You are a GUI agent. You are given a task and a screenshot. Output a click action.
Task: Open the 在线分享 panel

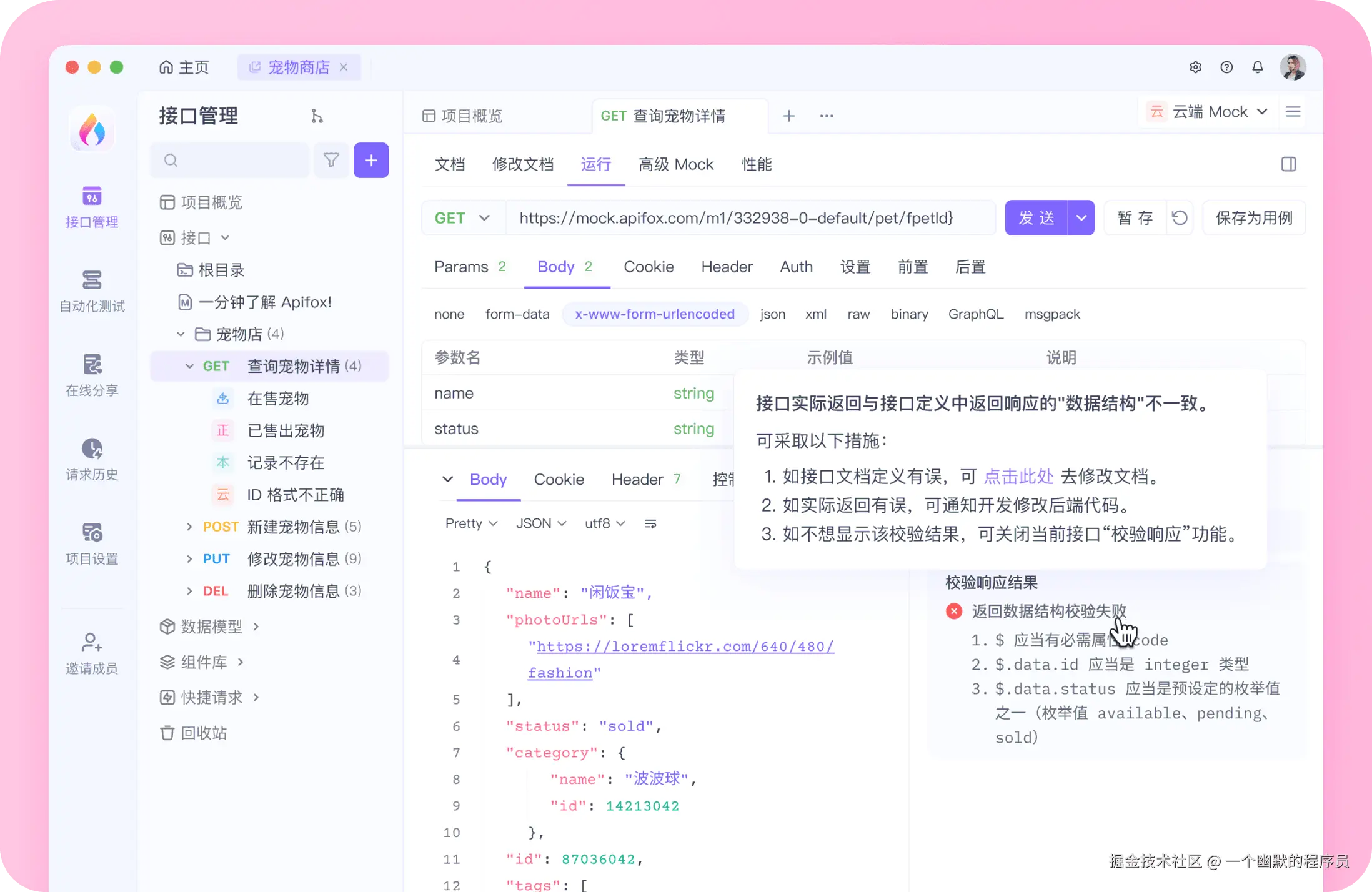tap(91, 375)
